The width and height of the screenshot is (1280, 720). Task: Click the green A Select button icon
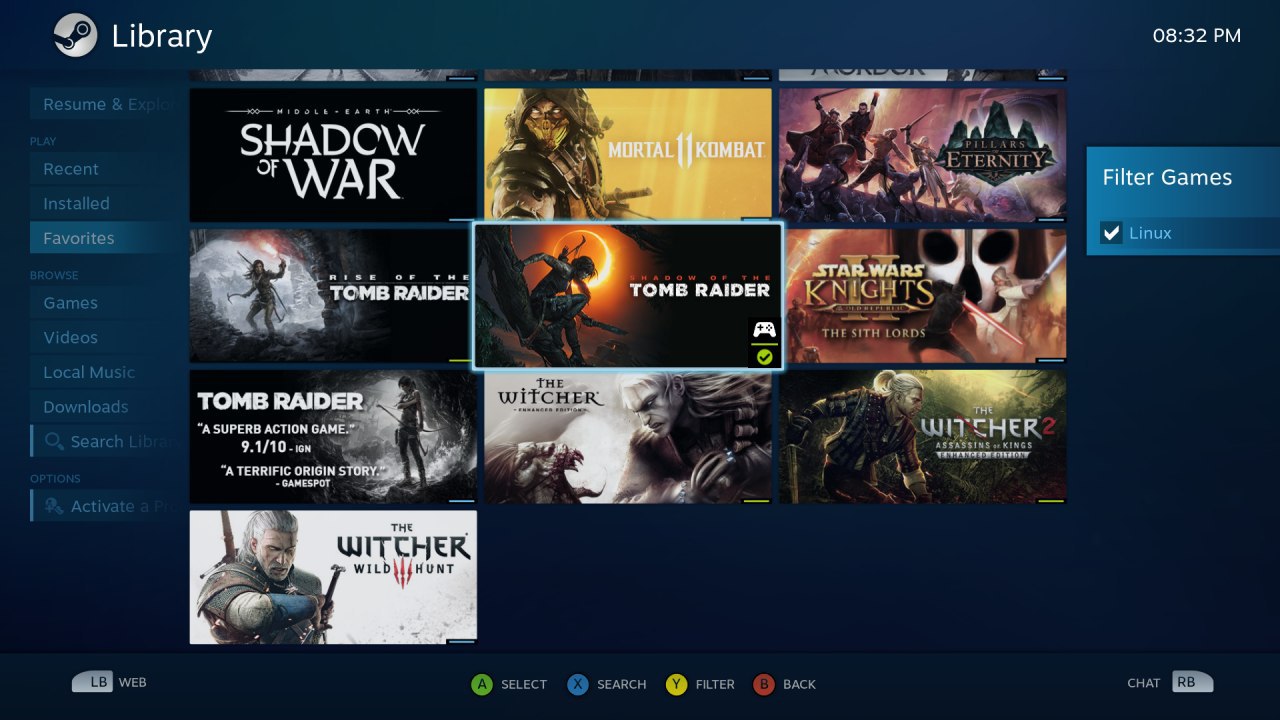tap(482, 684)
